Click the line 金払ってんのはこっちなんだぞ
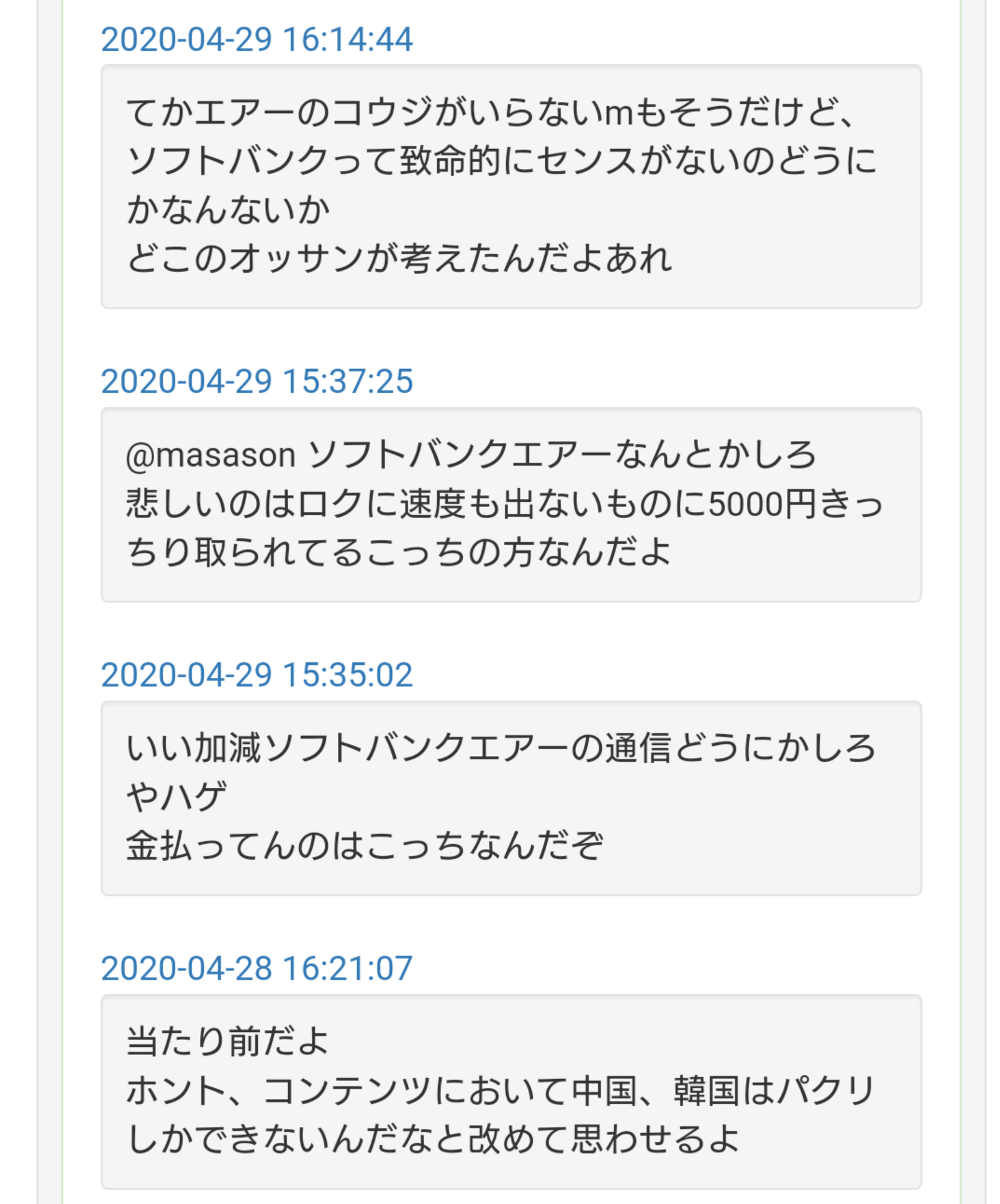Image resolution: width=1000 pixels, height=1204 pixels. (365, 845)
